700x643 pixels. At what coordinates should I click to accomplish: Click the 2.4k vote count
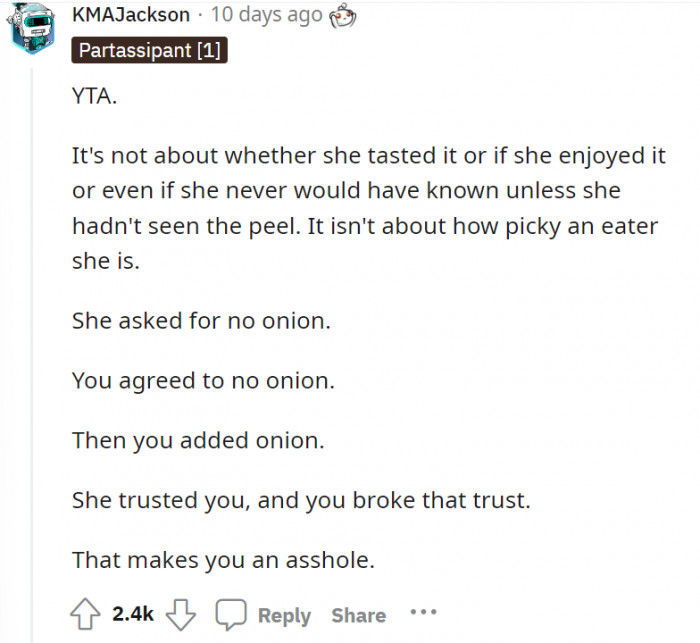coord(133,614)
